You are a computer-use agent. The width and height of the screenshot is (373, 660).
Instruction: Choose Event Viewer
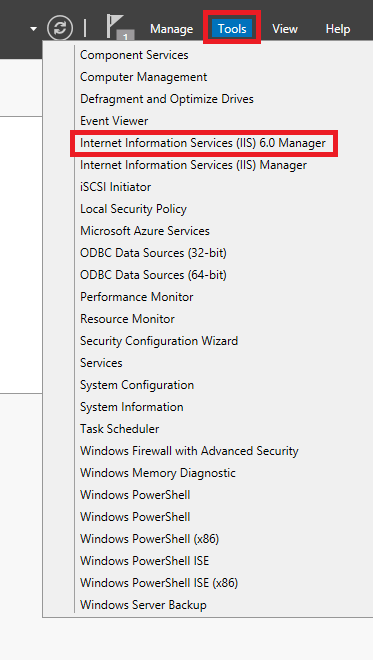pos(114,121)
